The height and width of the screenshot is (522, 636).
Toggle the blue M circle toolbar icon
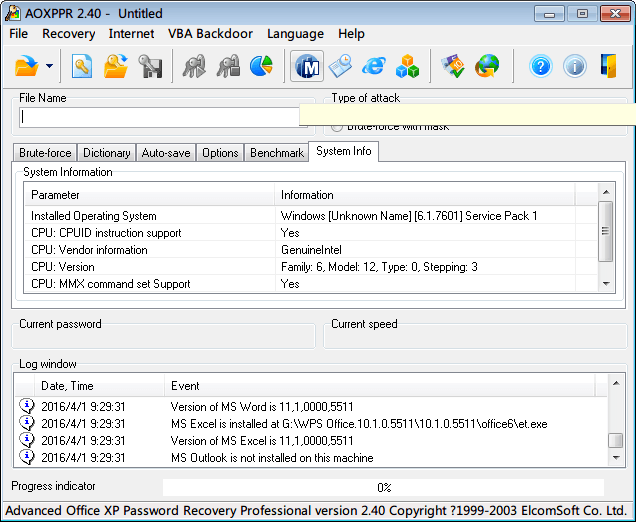tap(307, 66)
